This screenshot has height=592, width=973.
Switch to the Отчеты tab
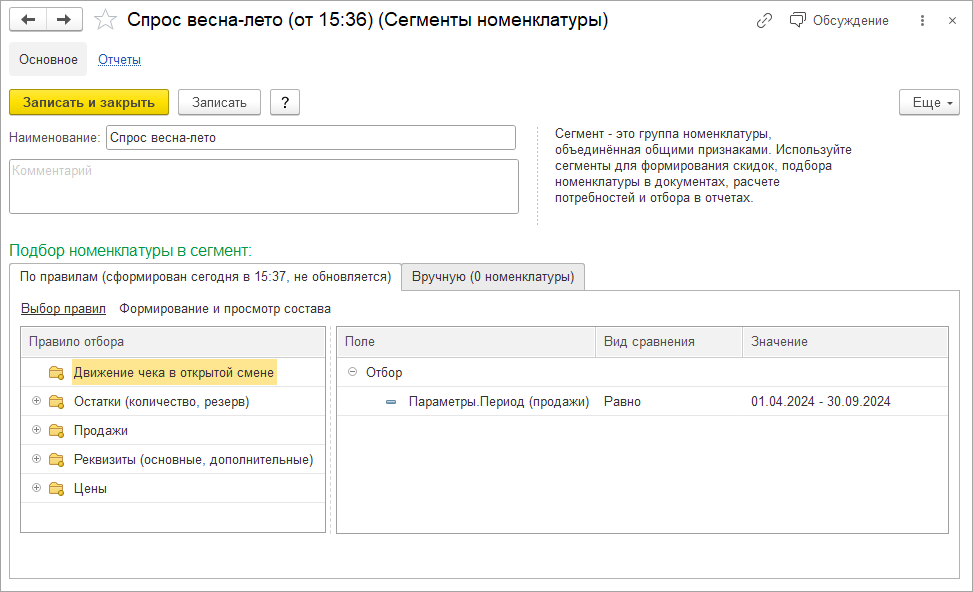(119, 59)
